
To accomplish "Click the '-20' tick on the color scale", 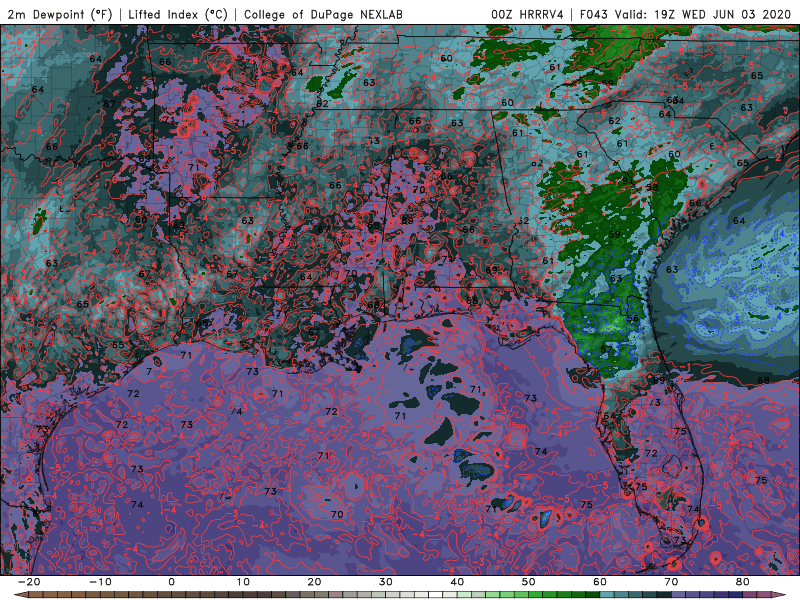I will (28, 582).
